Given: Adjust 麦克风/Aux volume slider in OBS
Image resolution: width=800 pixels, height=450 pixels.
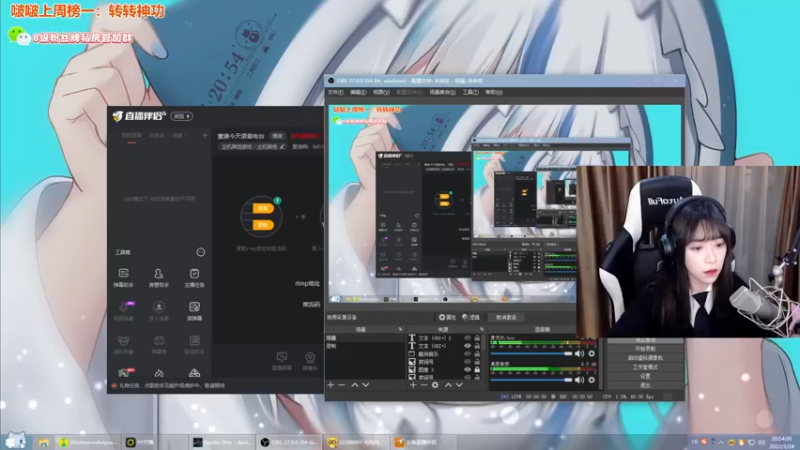Looking at the screenshot, I should 531,354.
